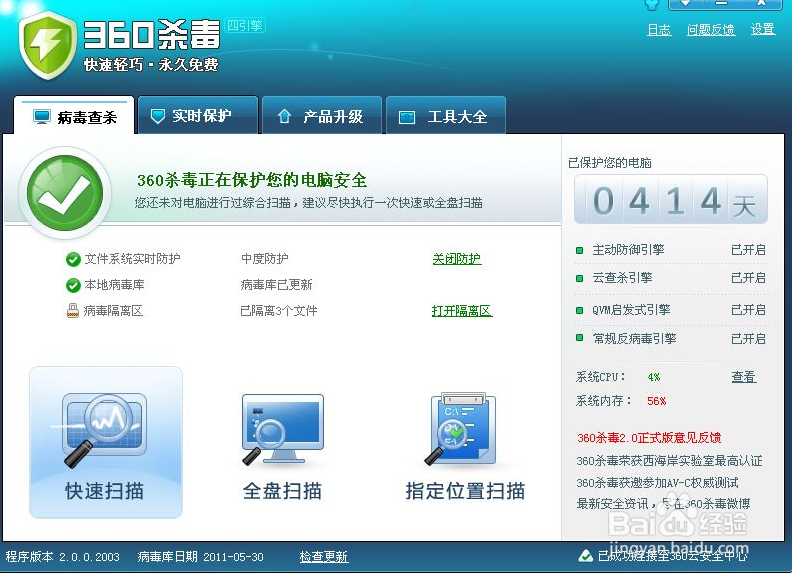Click green indicator beside 常规反病毒引擎
Image resolution: width=792 pixels, height=576 pixels.
tap(579, 338)
